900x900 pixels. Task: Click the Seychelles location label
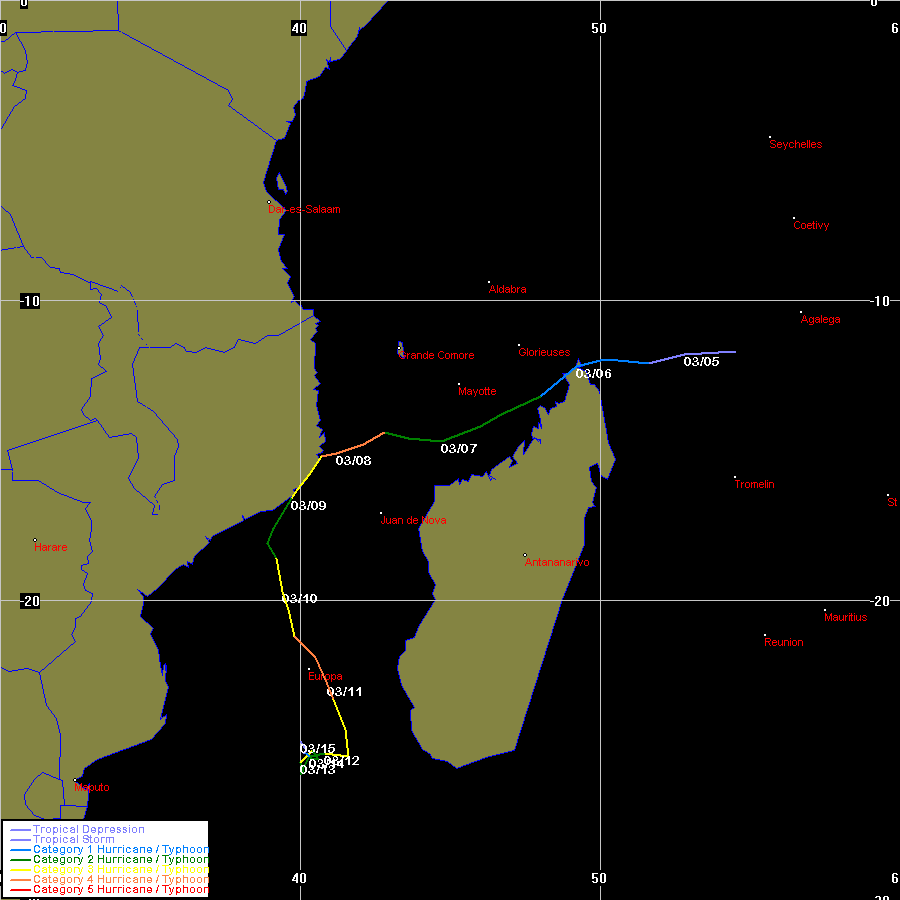tap(795, 144)
